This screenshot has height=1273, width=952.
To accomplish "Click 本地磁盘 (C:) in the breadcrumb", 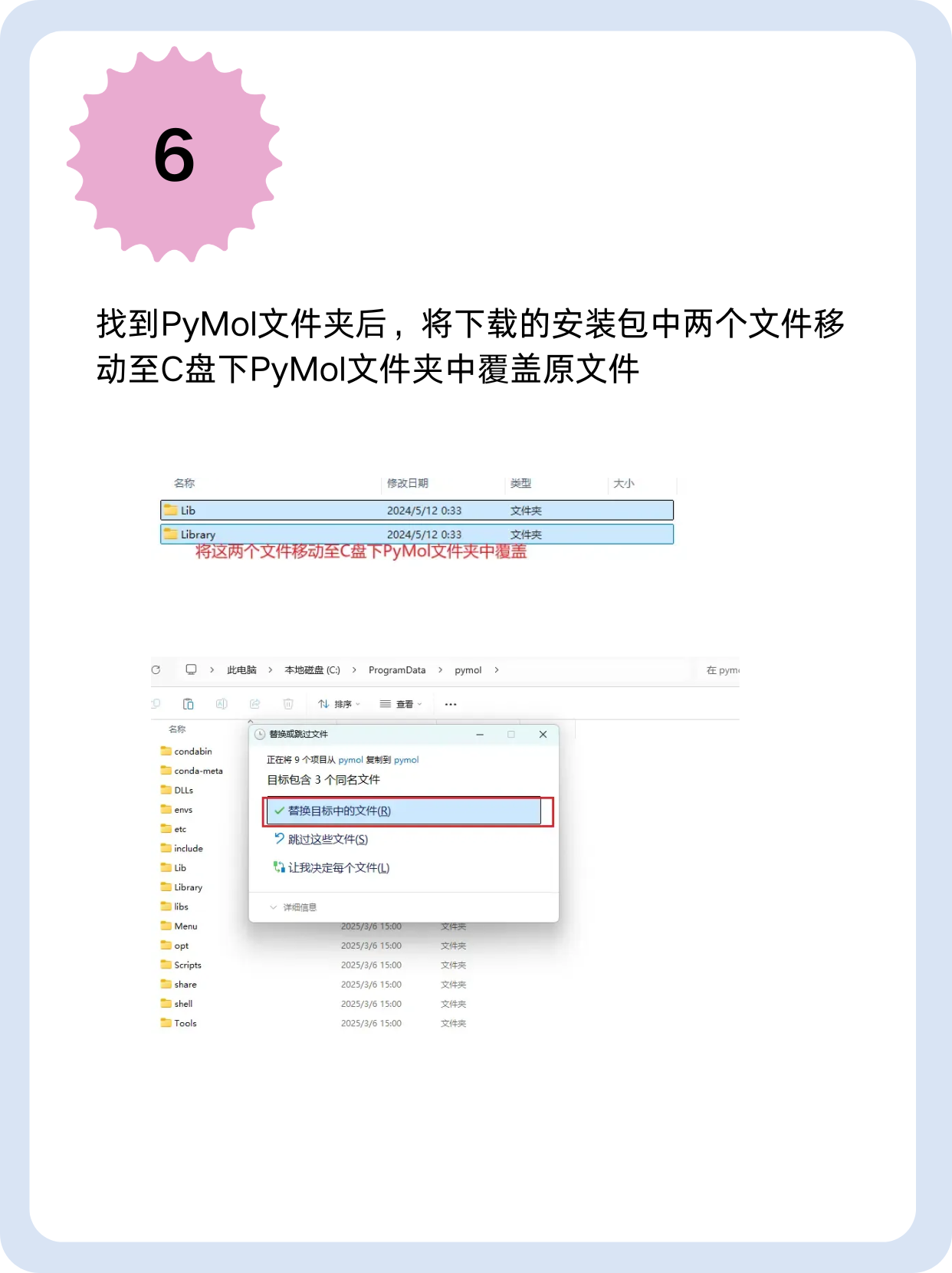I will tap(312, 669).
